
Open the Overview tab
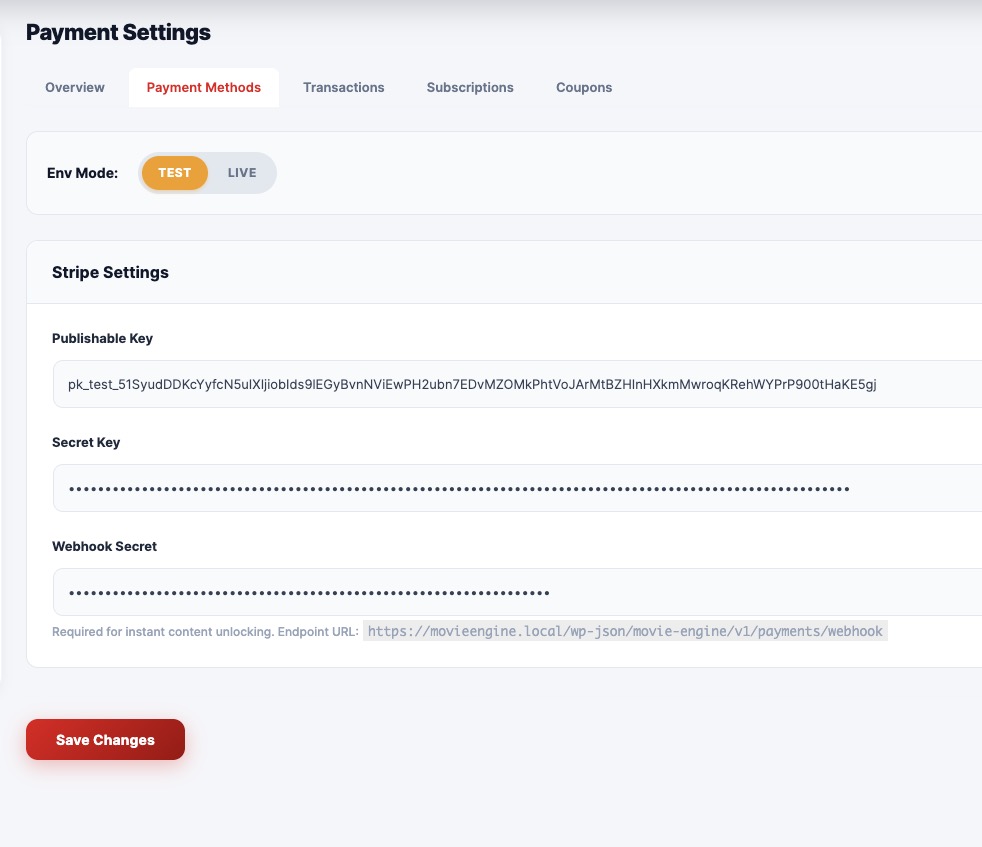75,88
